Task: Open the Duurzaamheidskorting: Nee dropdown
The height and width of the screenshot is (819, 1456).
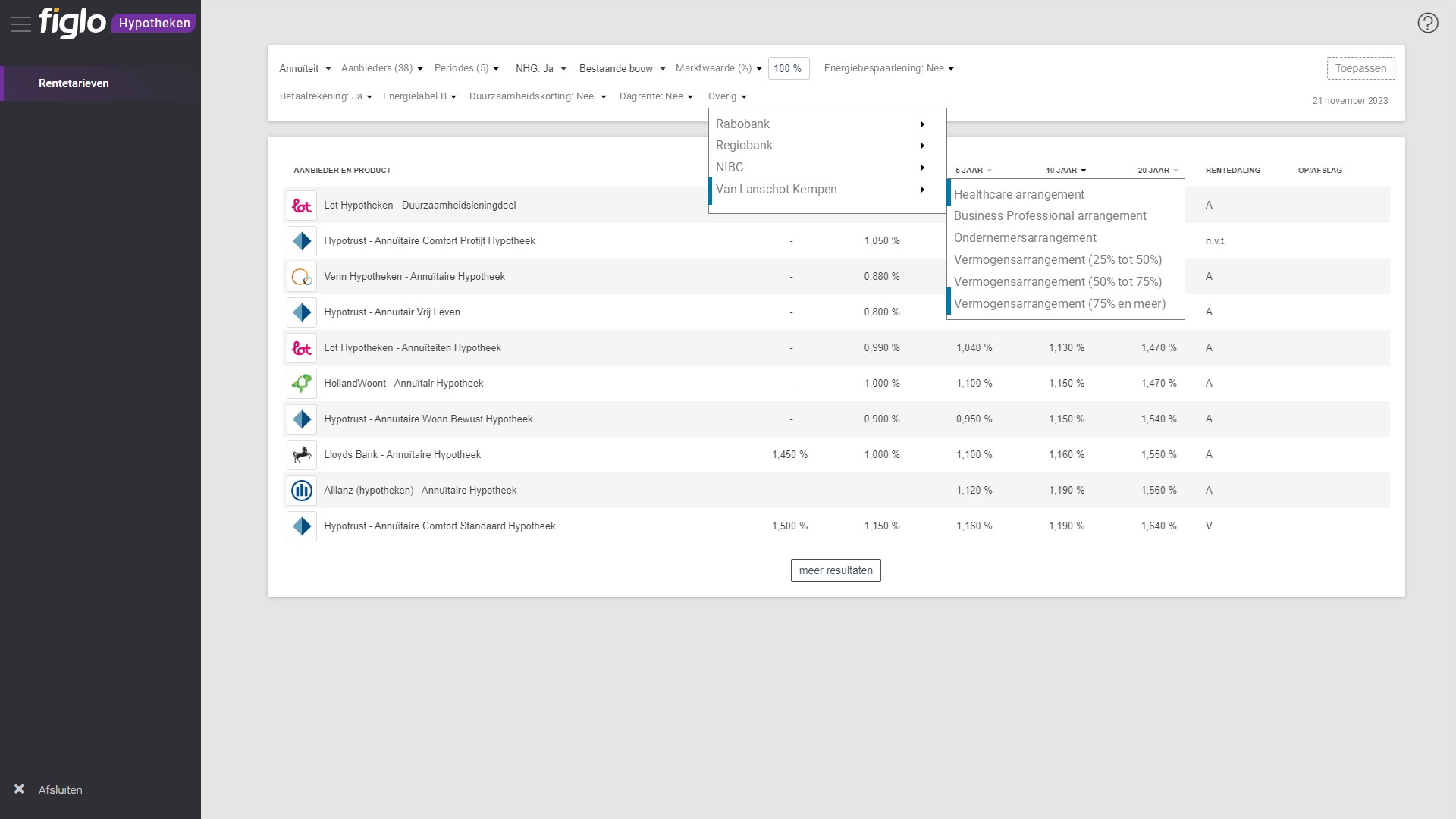Action: click(538, 96)
